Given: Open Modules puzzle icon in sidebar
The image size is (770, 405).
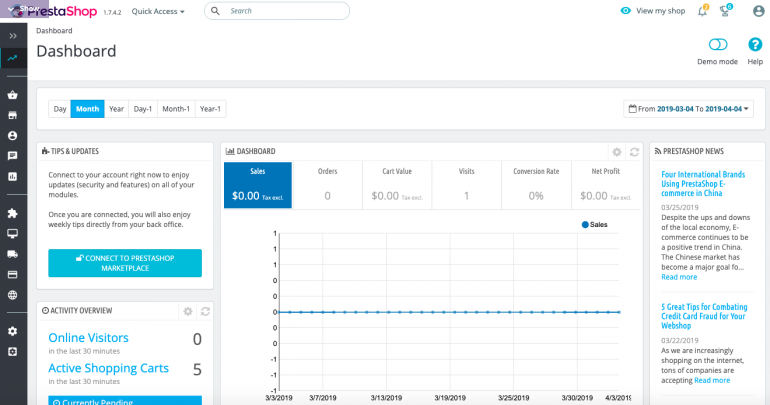Looking at the screenshot, I should tap(12, 213).
